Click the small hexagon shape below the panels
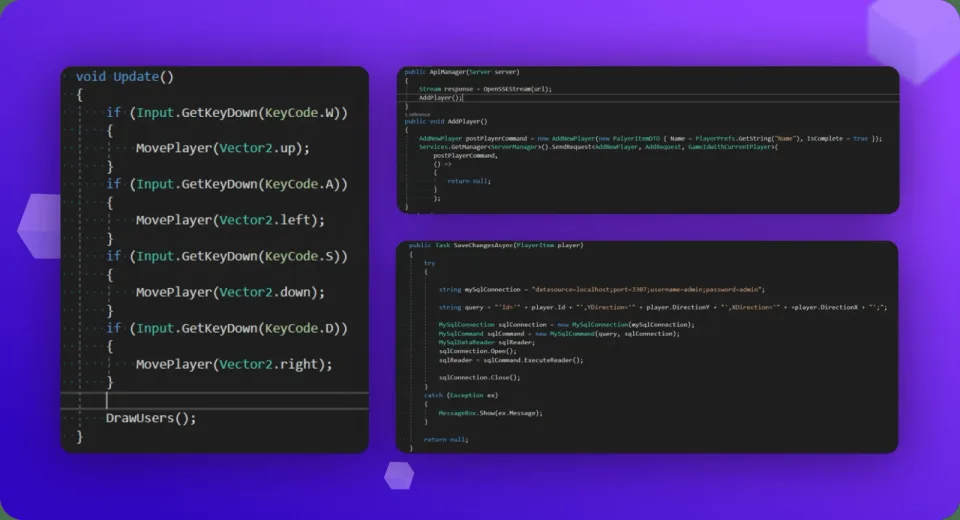Screen dimensions: 960x520 (399, 475)
